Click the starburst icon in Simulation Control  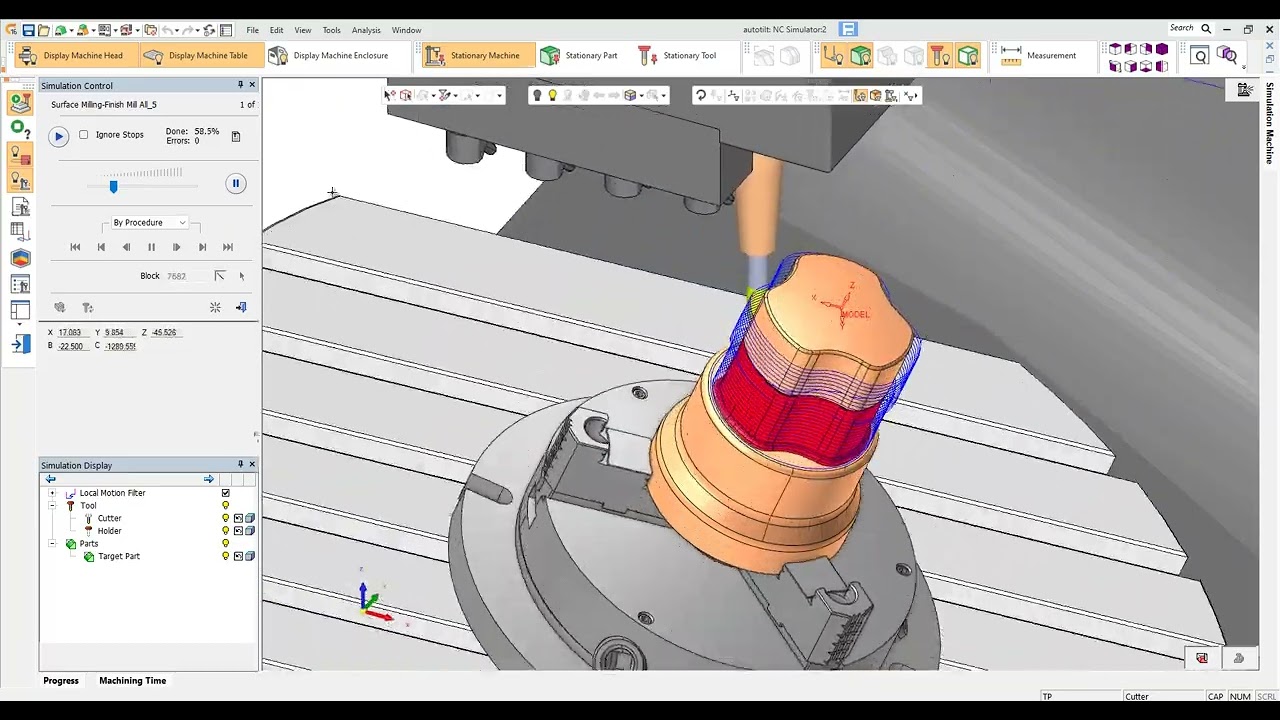coord(215,307)
